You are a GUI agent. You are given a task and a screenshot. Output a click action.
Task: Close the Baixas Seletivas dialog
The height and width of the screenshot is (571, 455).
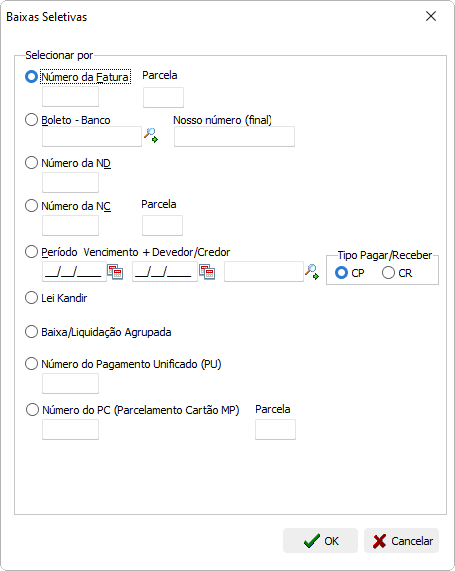point(431,16)
